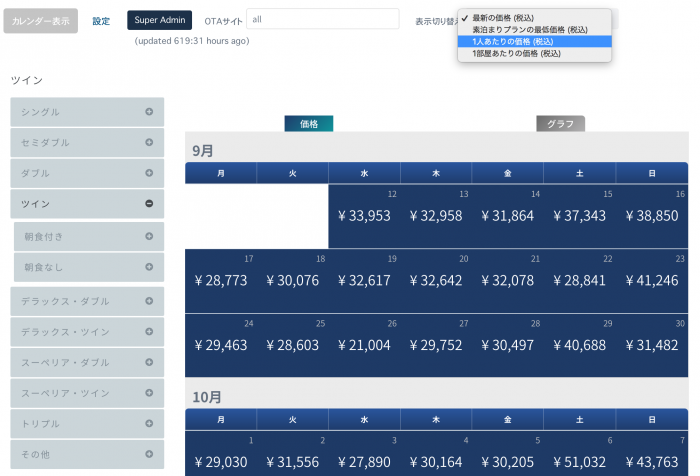Open the 設定 link

[x=101, y=21]
